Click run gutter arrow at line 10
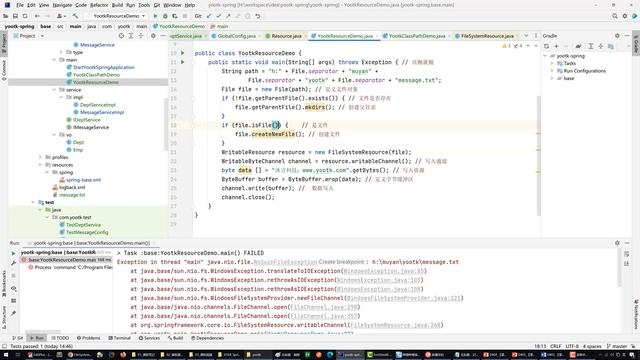This screenshot has width=640, height=360. pos(182,53)
